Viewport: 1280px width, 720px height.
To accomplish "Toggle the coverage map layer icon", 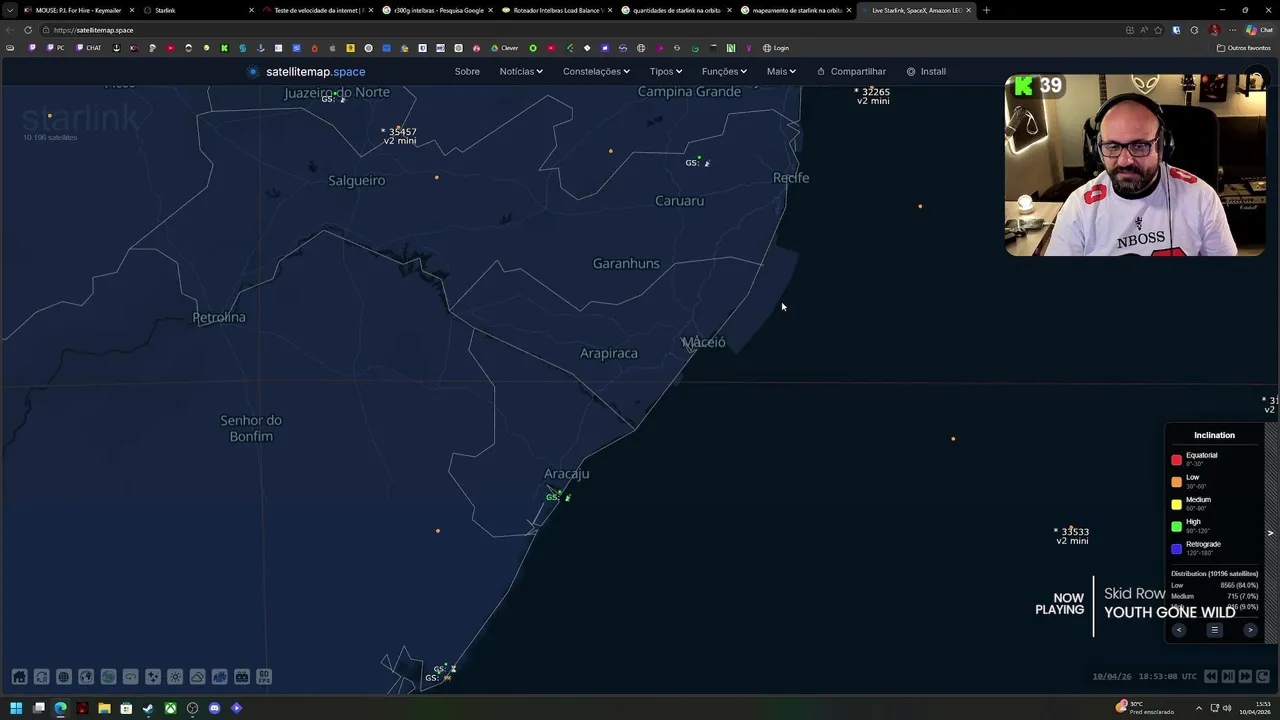I will coord(220,677).
